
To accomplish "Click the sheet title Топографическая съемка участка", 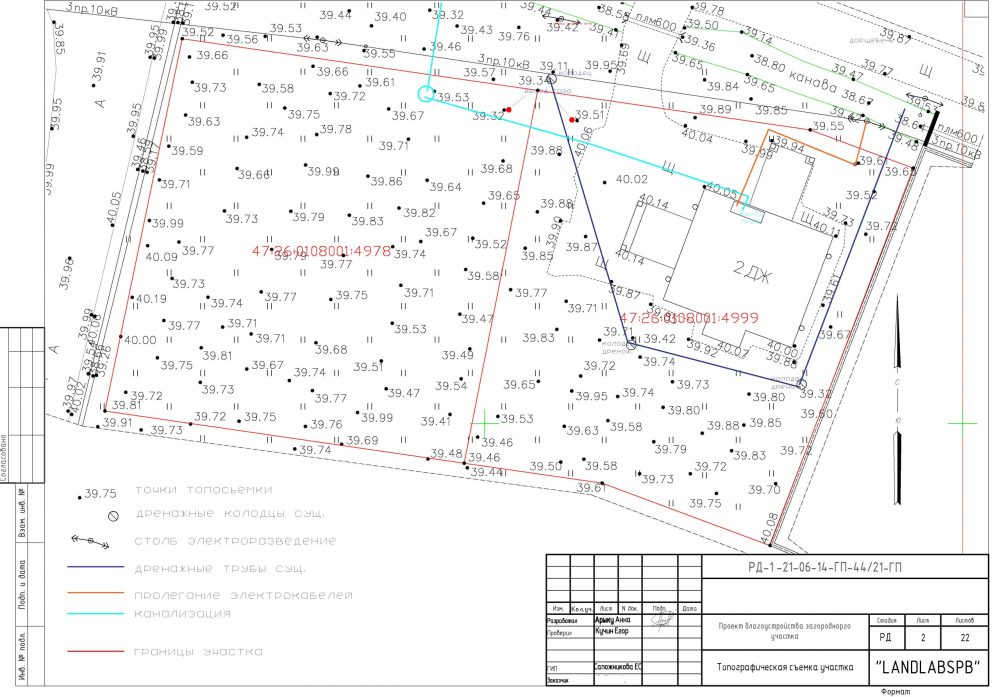I will (784, 666).
